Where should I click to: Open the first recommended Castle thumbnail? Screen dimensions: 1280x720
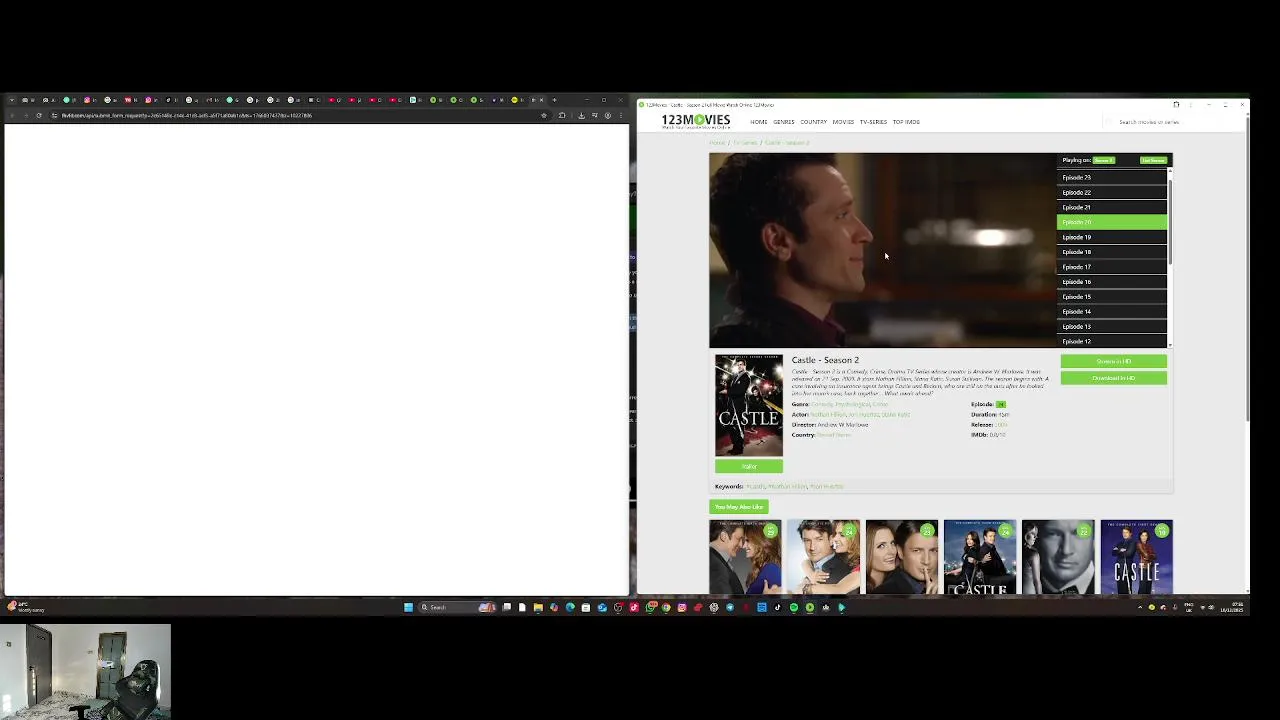[745, 557]
